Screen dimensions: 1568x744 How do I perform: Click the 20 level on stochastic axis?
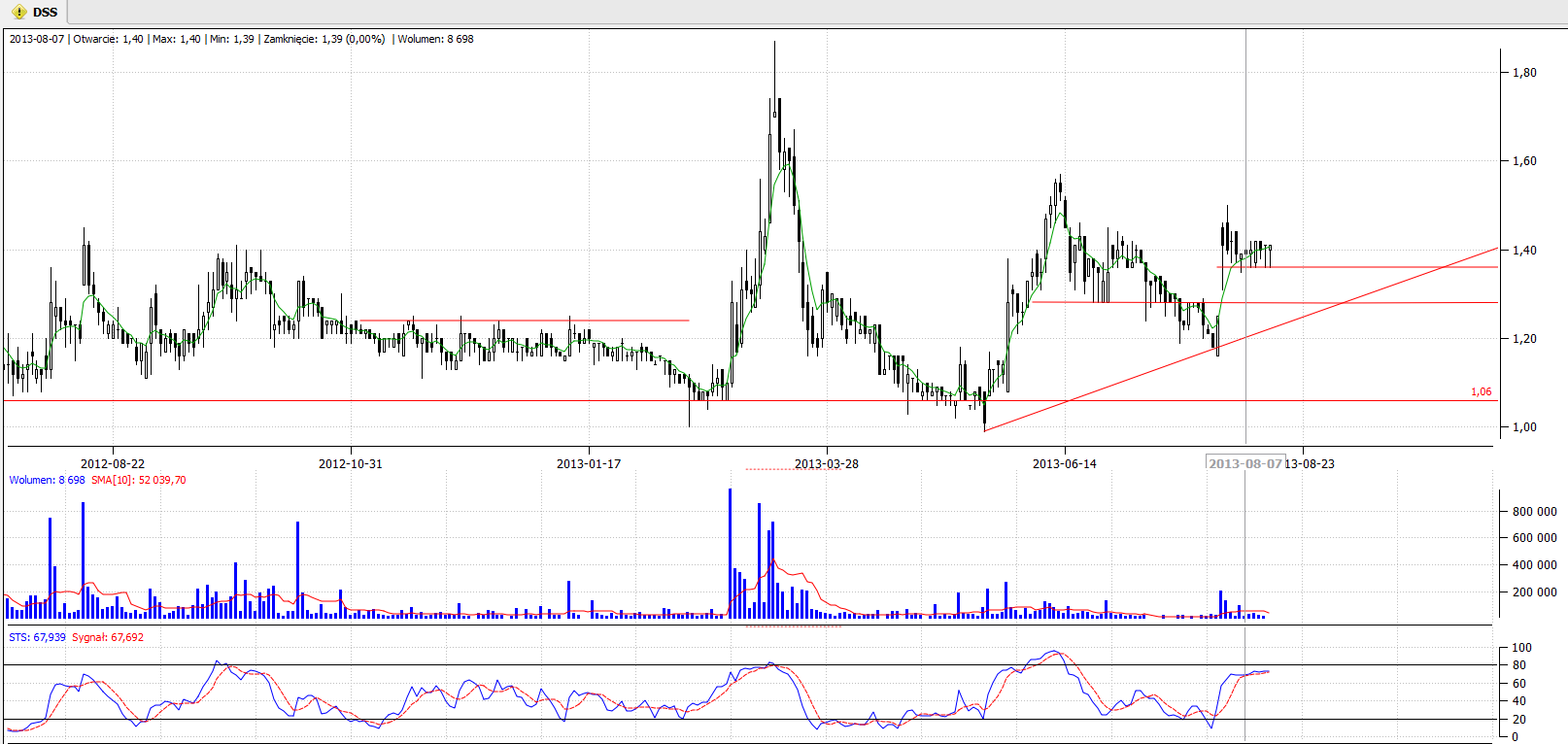click(x=1518, y=720)
